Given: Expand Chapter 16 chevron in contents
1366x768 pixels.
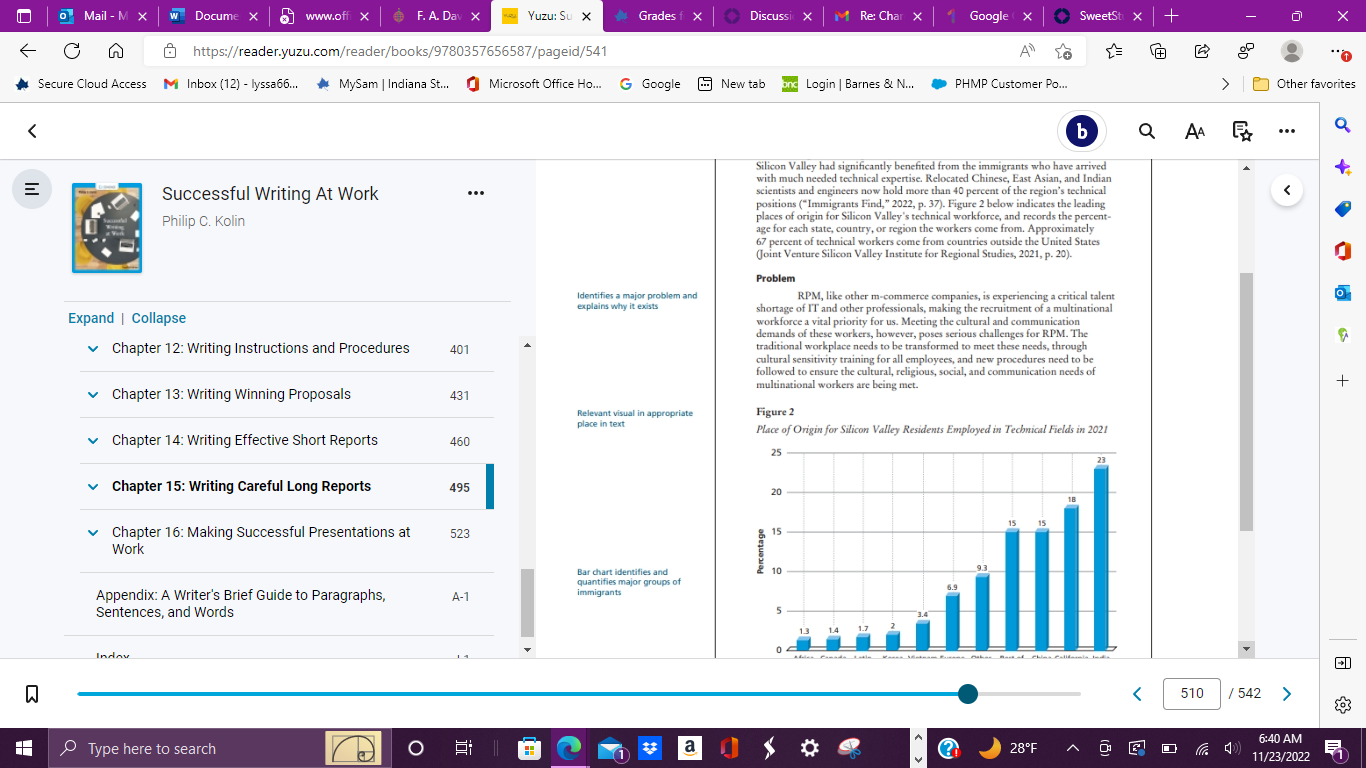Looking at the screenshot, I should pyautogui.click(x=93, y=533).
